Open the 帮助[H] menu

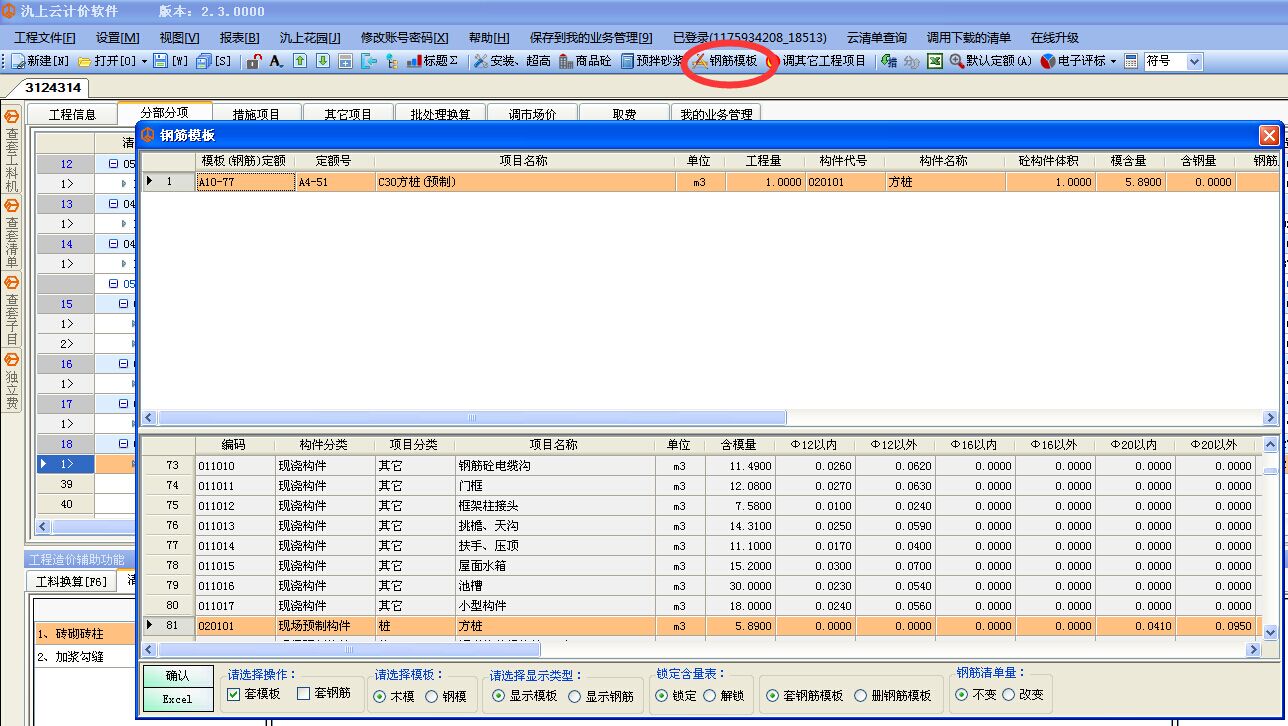point(489,38)
